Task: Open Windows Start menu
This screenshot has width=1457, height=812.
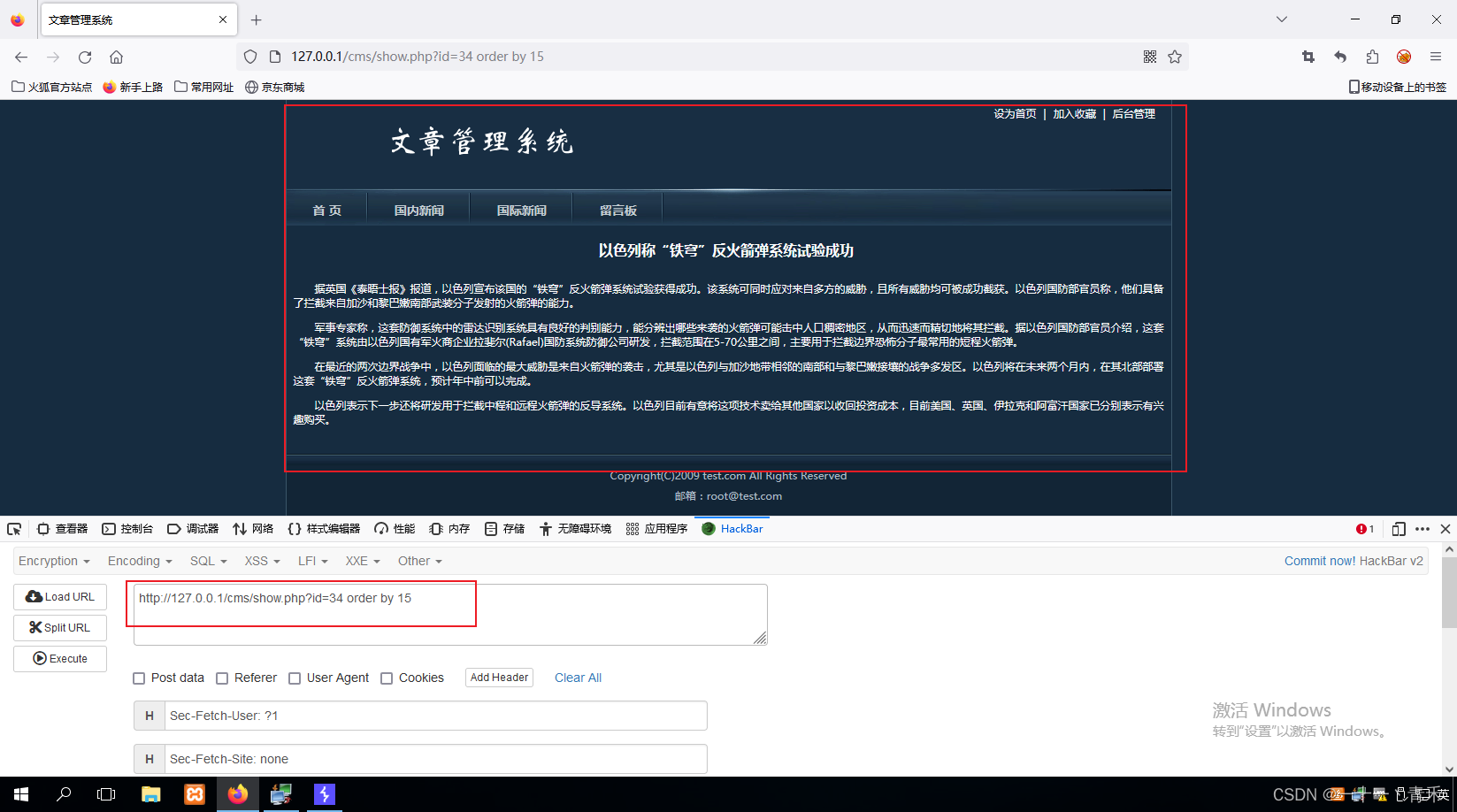Action: coord(21,794)
